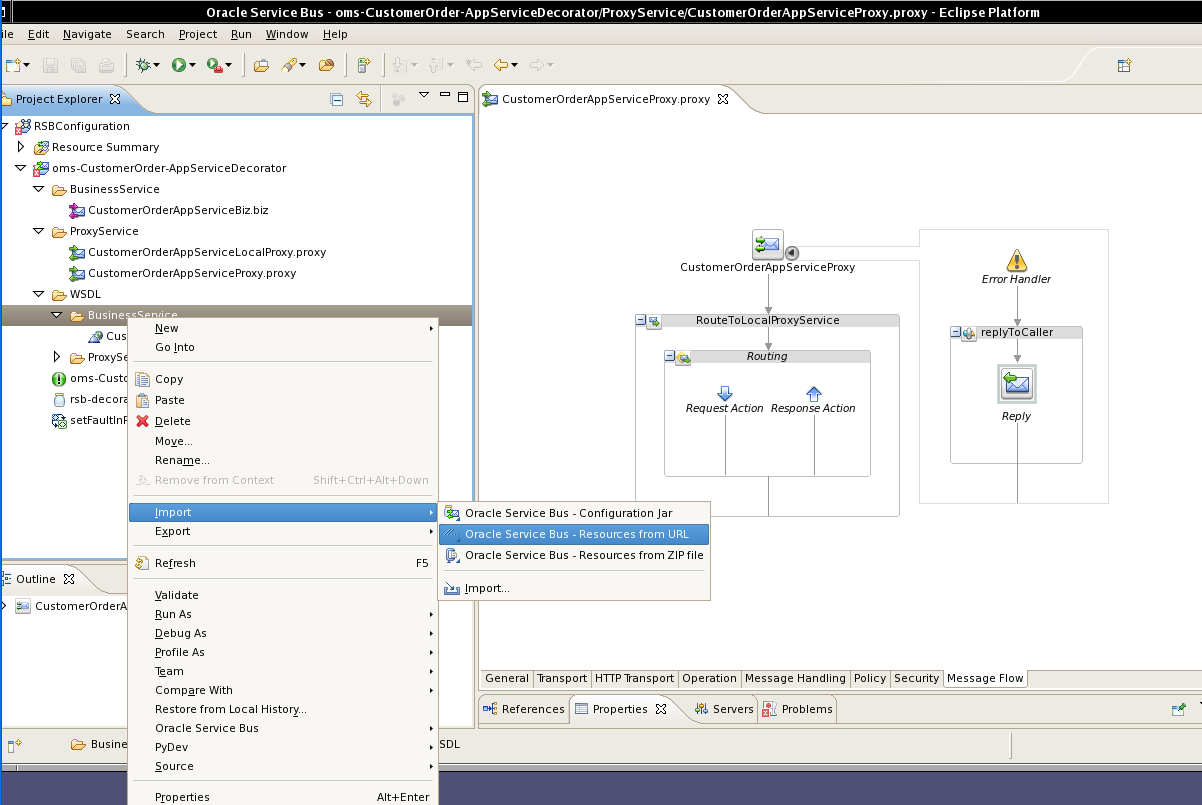Click Delete in the context menu

172,421
